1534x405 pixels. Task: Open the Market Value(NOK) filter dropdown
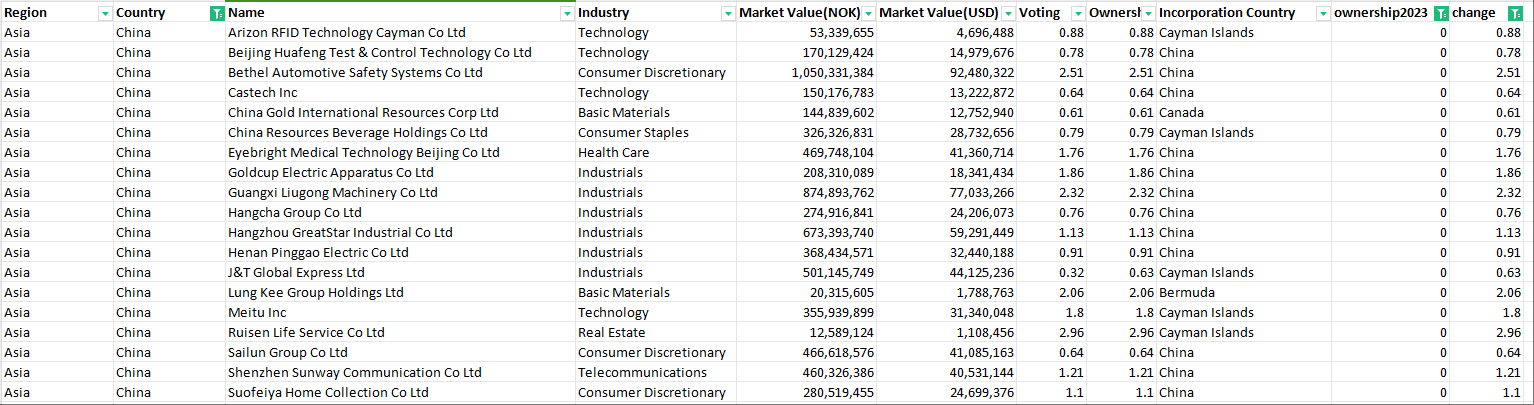(868, 13)
